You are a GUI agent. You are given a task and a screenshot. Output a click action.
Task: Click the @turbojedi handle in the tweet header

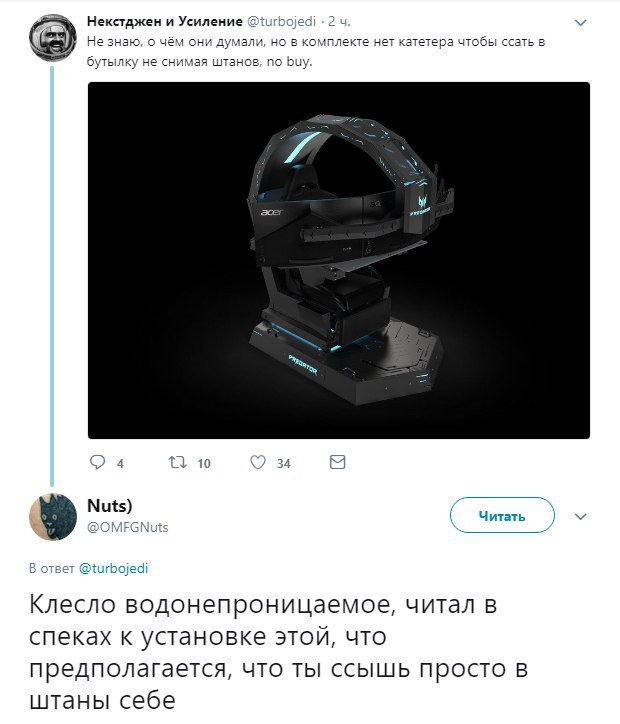[x=282, y=21]
